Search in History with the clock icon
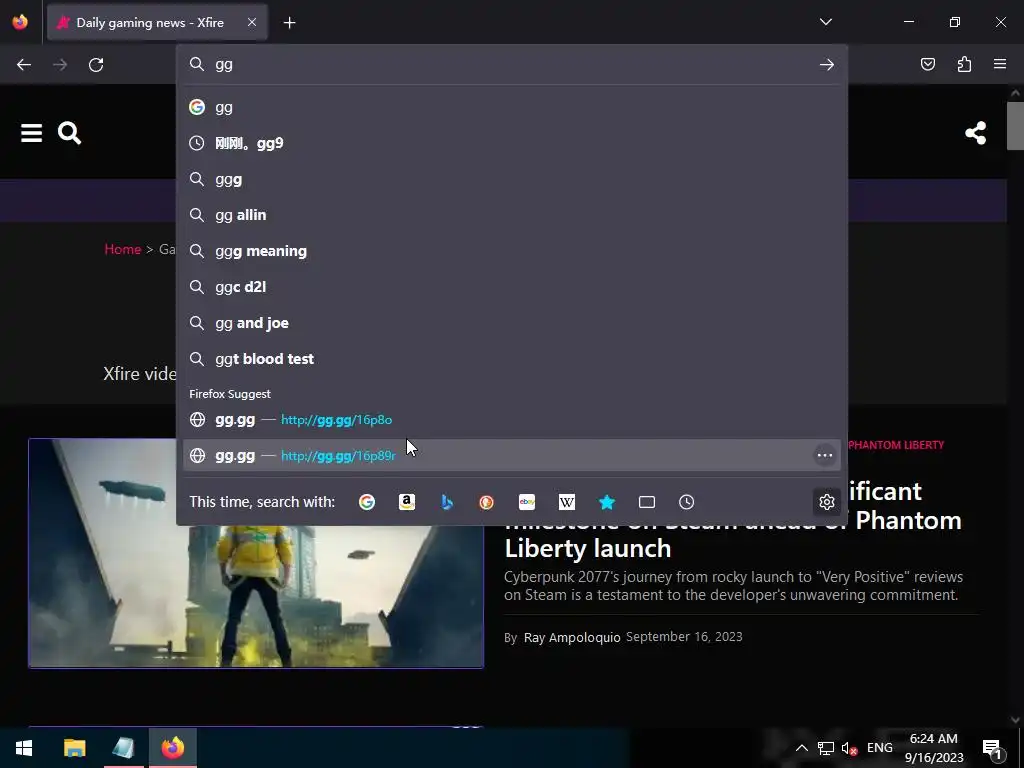Screen dimensions: 1024x768 (686, 502)
